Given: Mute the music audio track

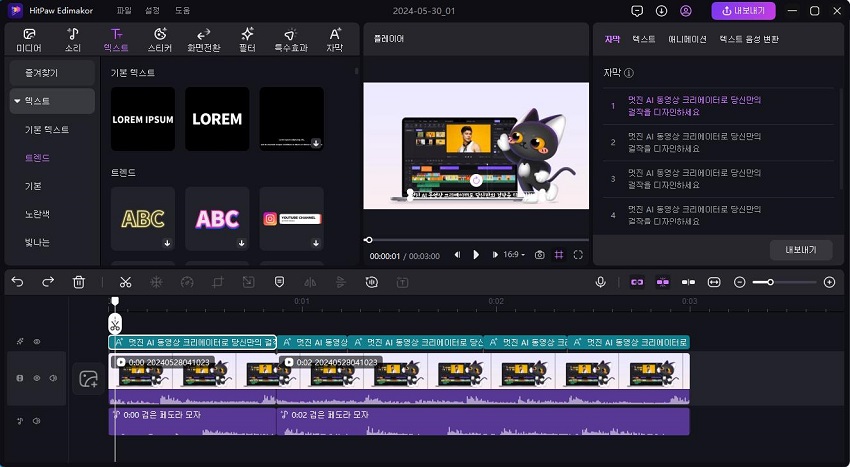Looking at the screenshot, I should [x=36, y=421].
